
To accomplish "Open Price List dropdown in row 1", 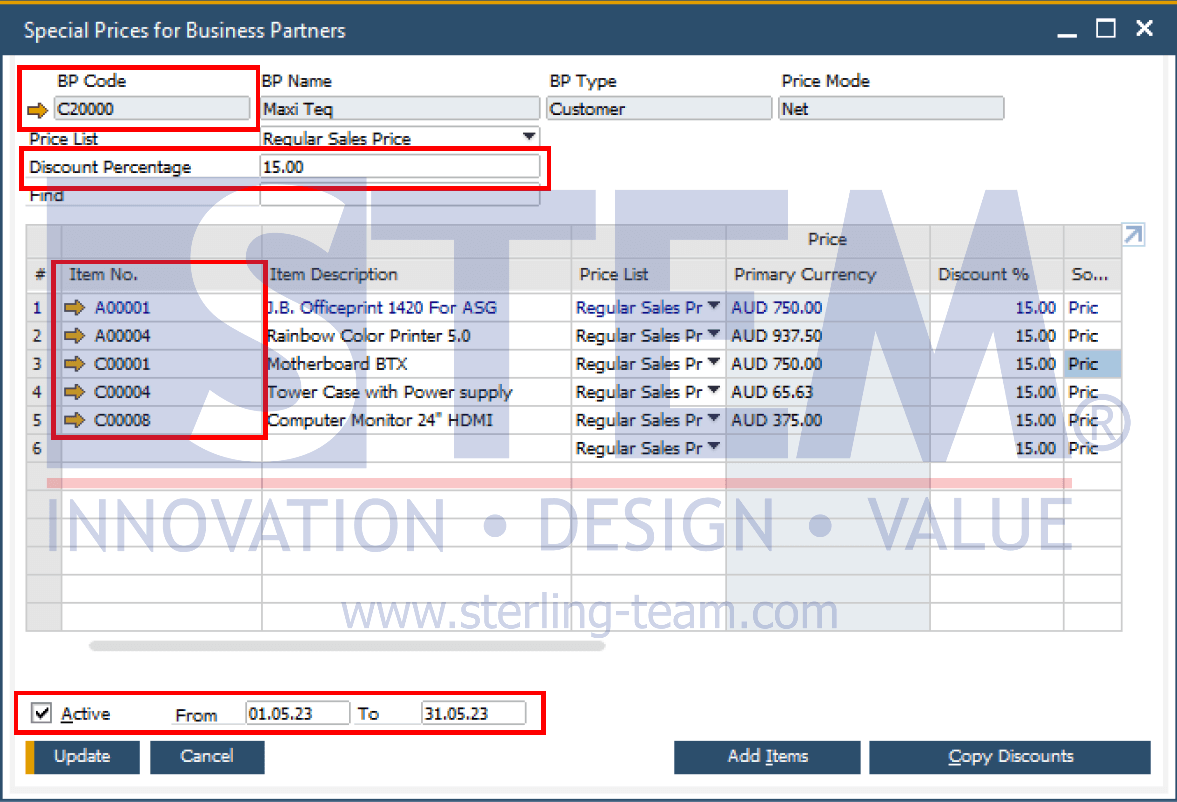I will pyautogui.click(x=714, y=306).
